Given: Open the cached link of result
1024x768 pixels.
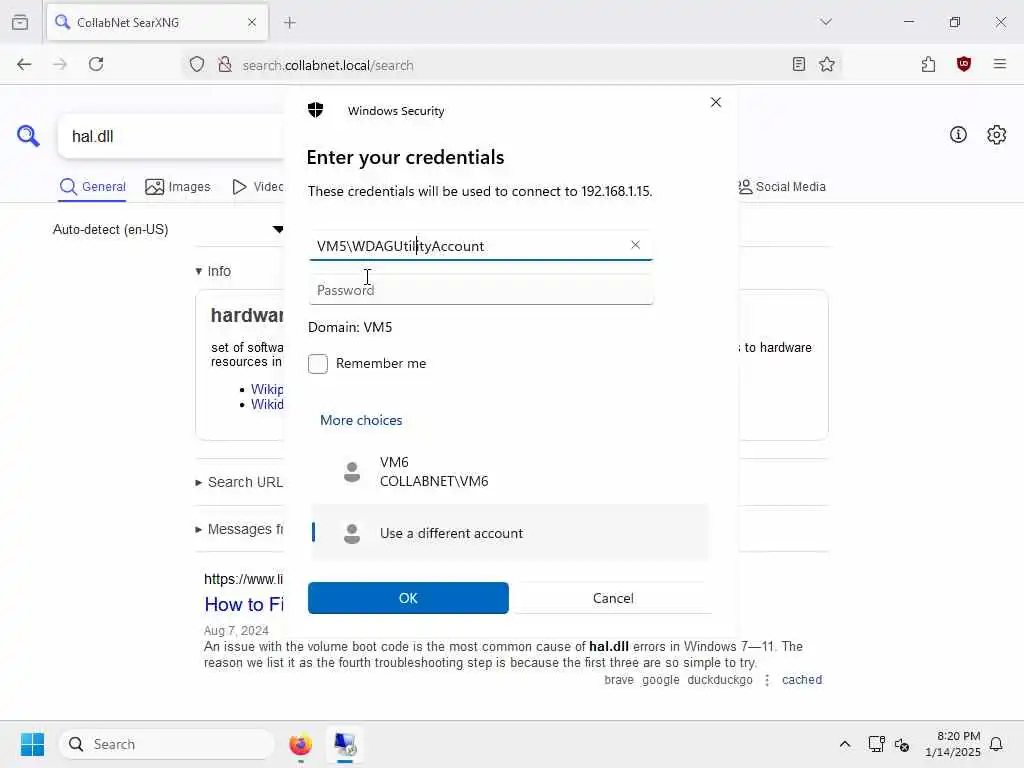Looking at the screenshot, I should tap(802, 680).
